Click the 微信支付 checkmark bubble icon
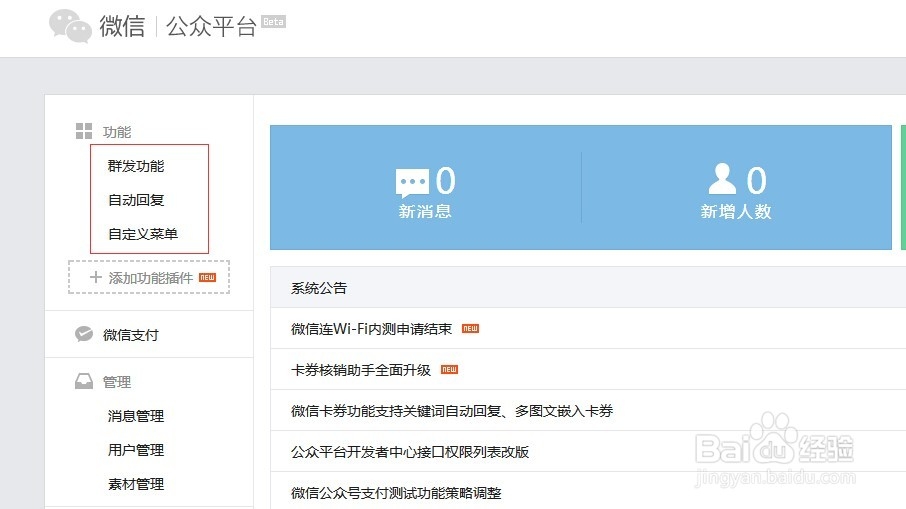Image resolution: width=906 pixels, height=509 pixels. click(x=84, y=334)
